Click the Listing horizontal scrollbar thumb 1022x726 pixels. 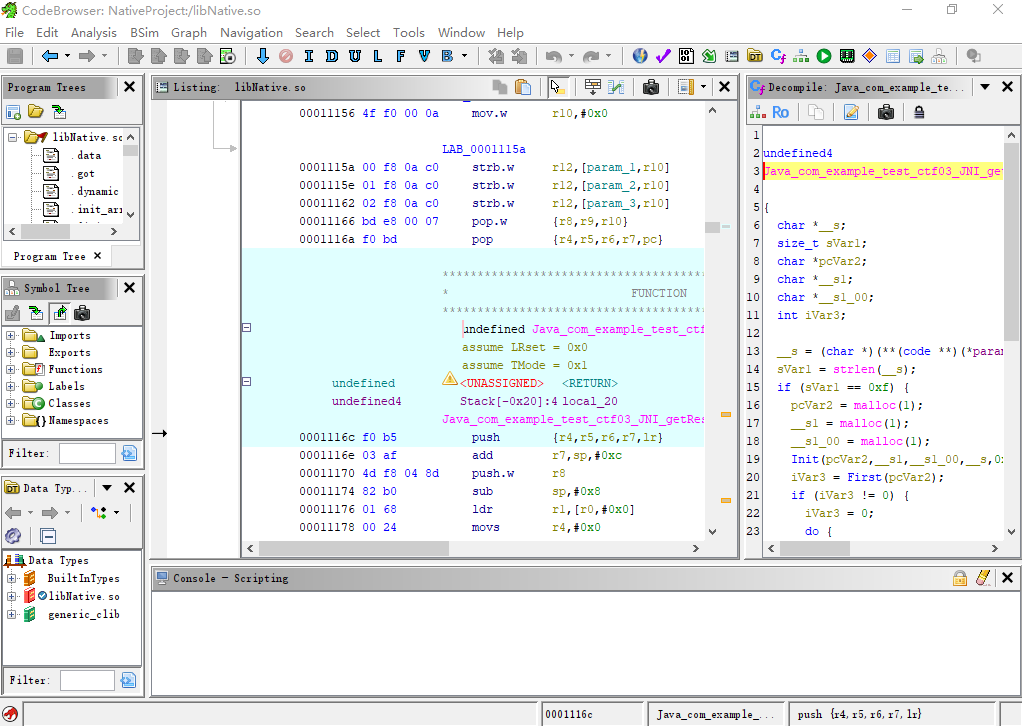coord(354,549)
